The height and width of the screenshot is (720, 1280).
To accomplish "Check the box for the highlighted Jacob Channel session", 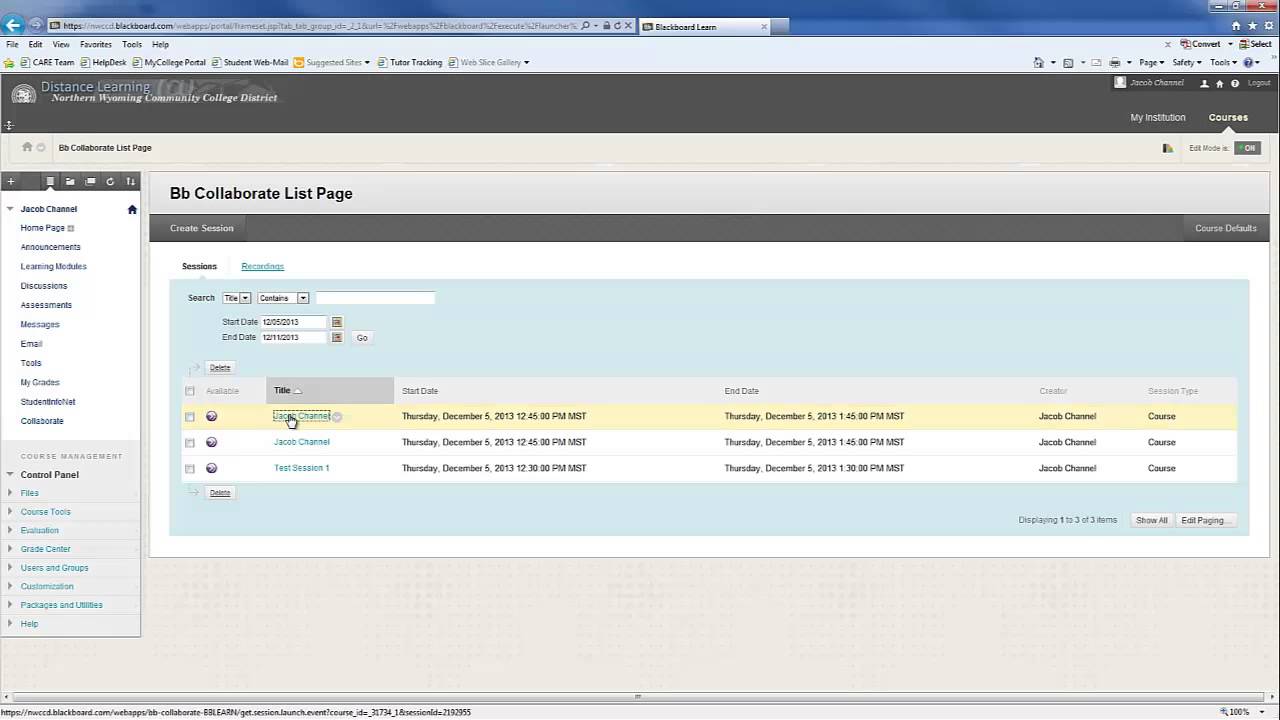I will point(190,416).
